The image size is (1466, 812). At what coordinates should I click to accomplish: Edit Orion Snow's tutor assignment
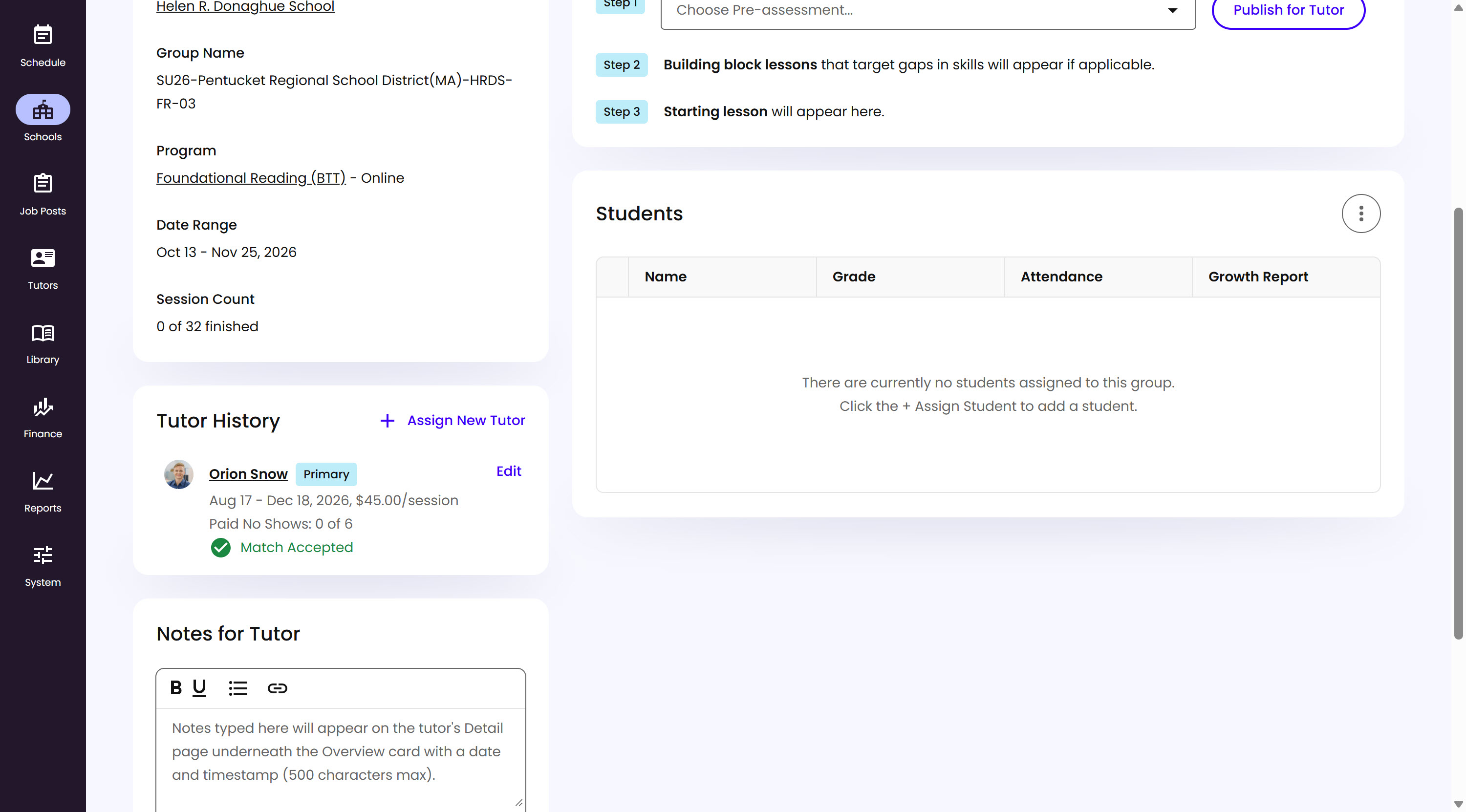click(x=508, y=471)
